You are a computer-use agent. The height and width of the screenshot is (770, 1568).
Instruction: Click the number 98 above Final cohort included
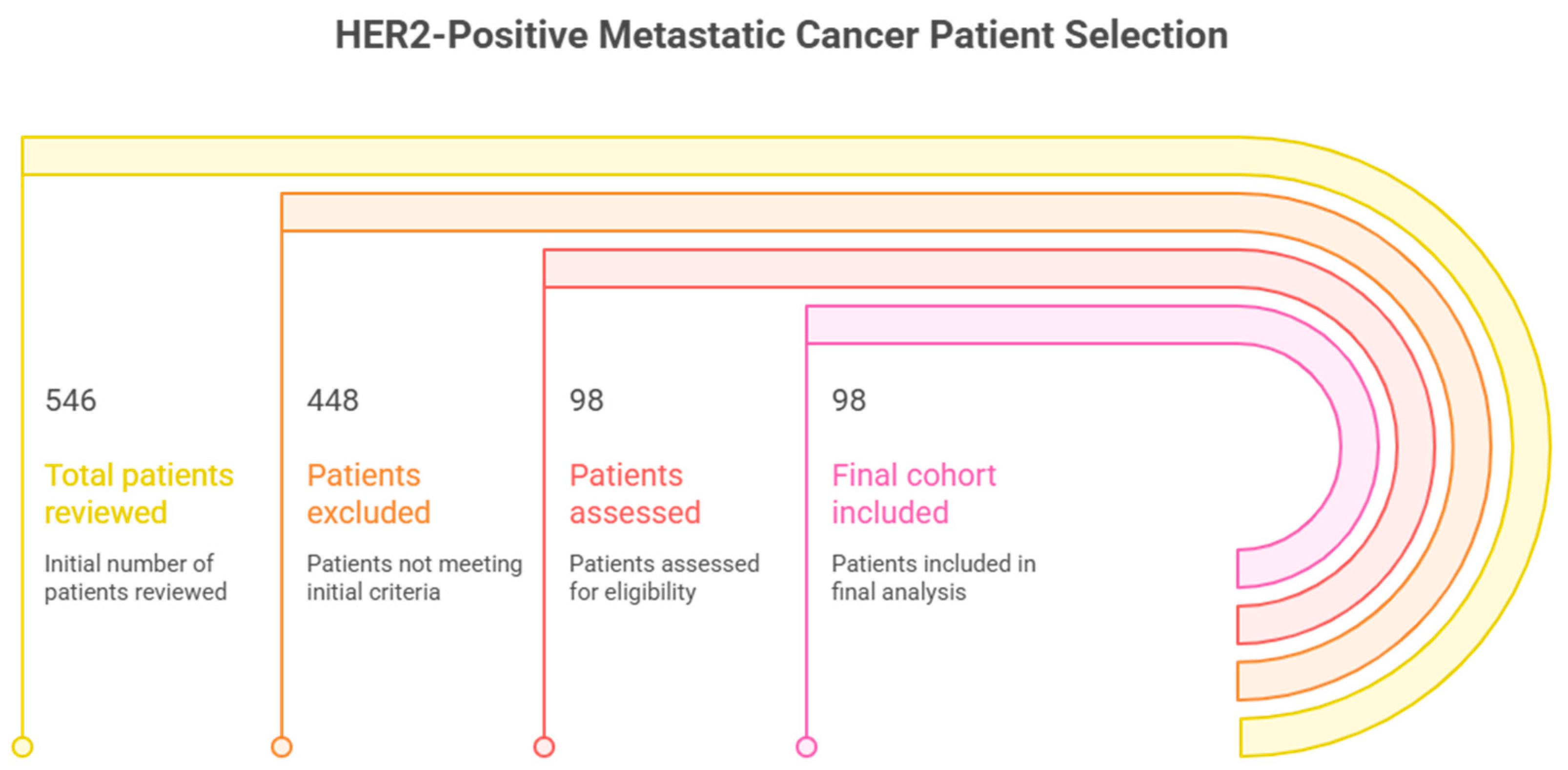[849, 400]
